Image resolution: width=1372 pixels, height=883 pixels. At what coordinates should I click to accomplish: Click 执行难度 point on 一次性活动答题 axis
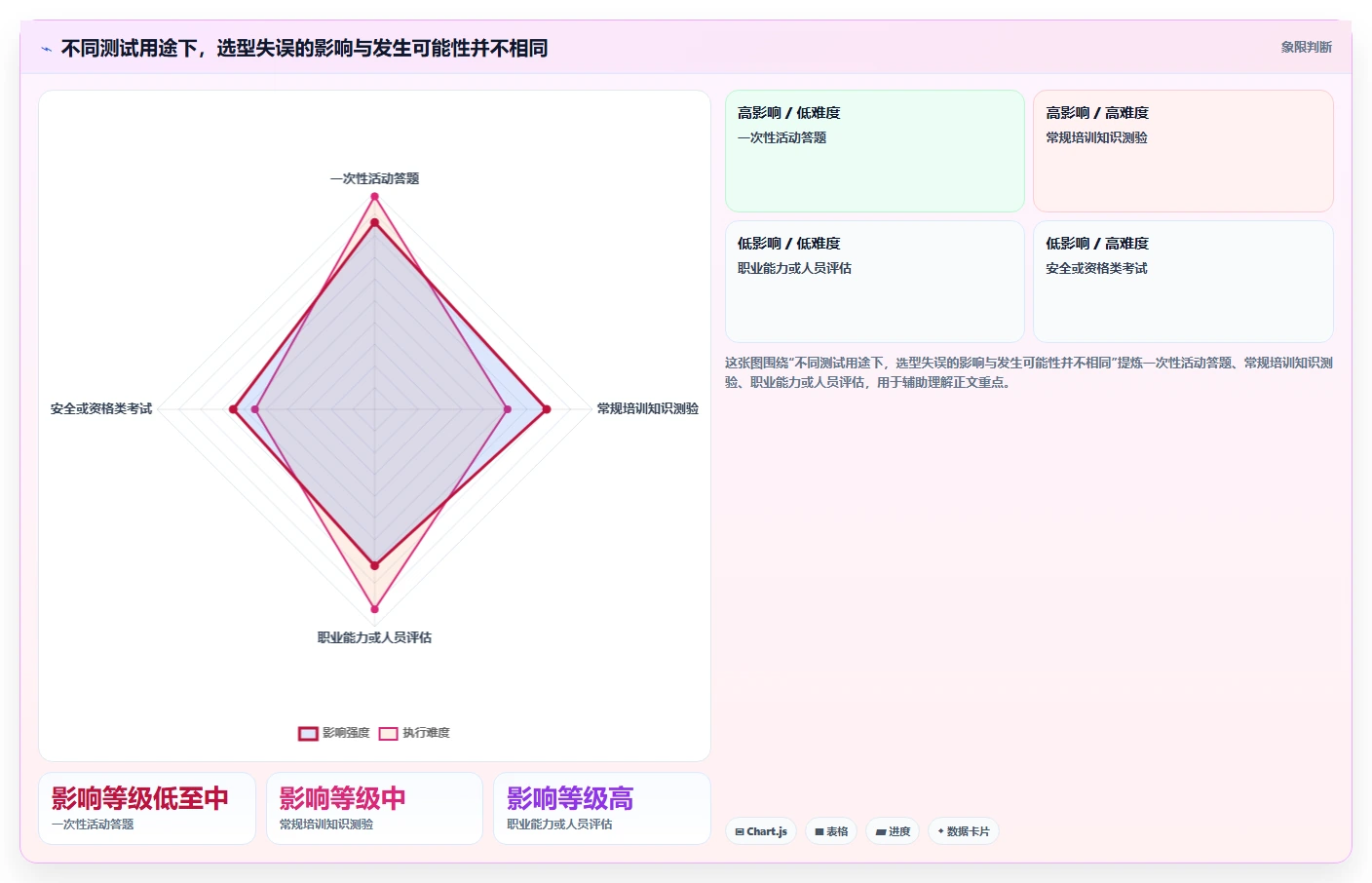pos(374,197)
